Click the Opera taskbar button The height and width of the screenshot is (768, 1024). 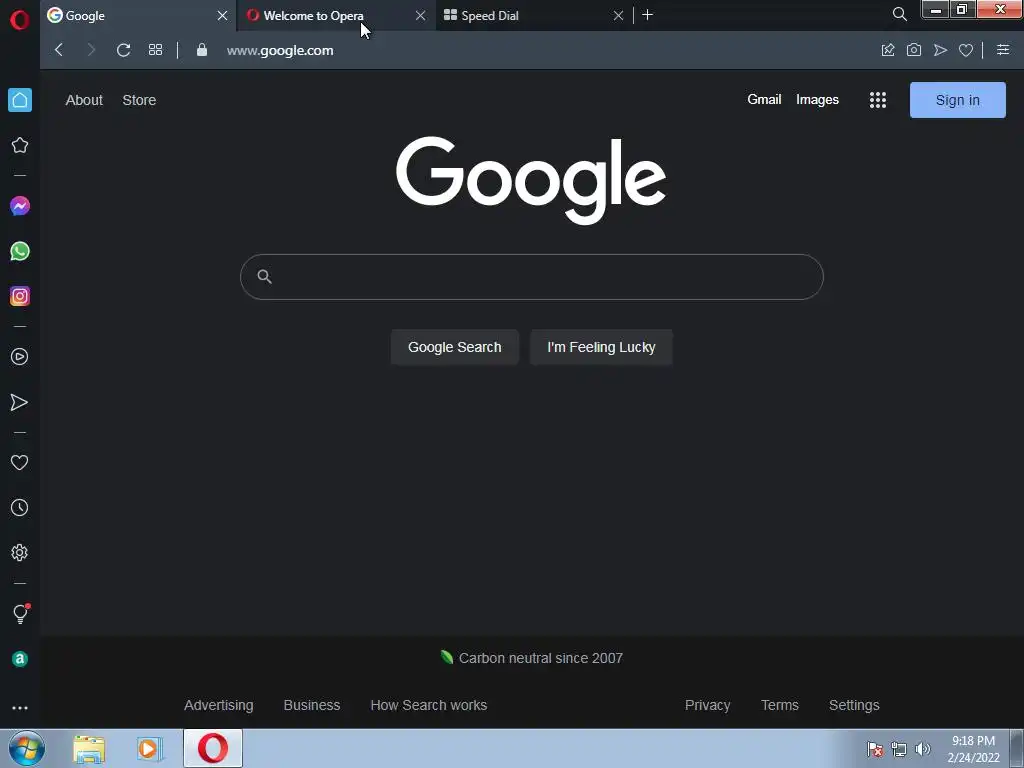[213, 748]
